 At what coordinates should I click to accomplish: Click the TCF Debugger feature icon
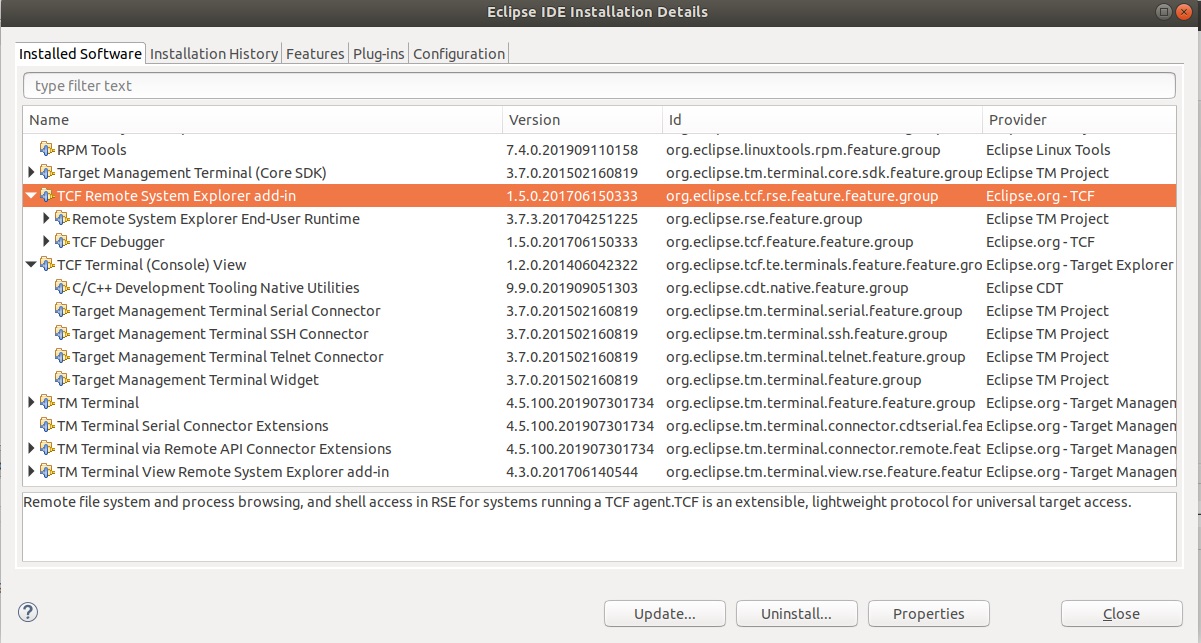coord(62,242)
